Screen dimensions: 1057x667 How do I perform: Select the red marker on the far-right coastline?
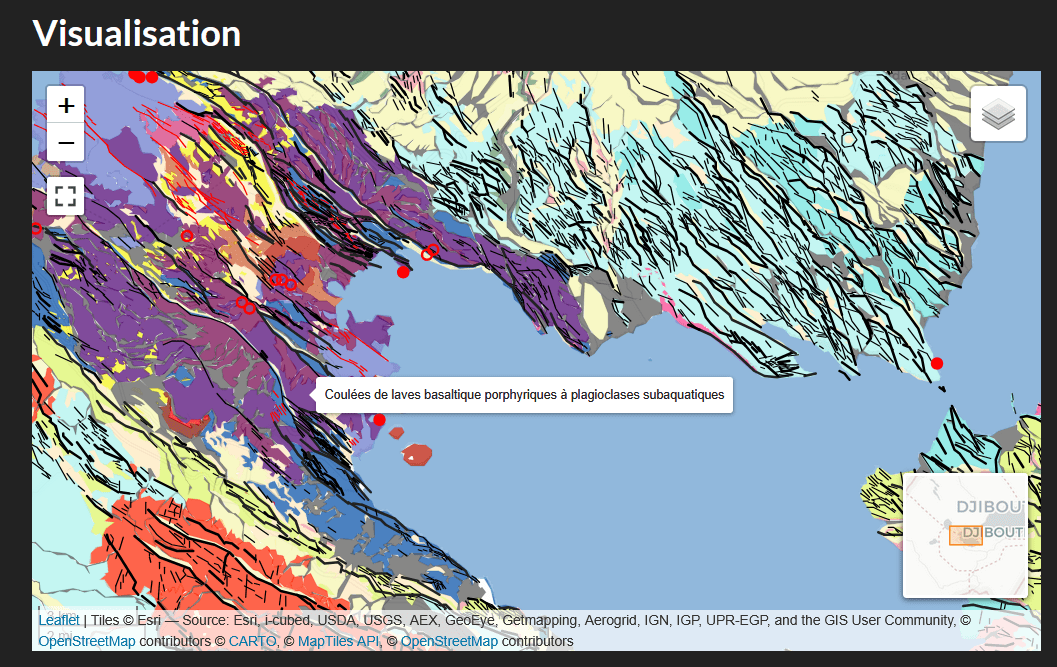[937, 363]
